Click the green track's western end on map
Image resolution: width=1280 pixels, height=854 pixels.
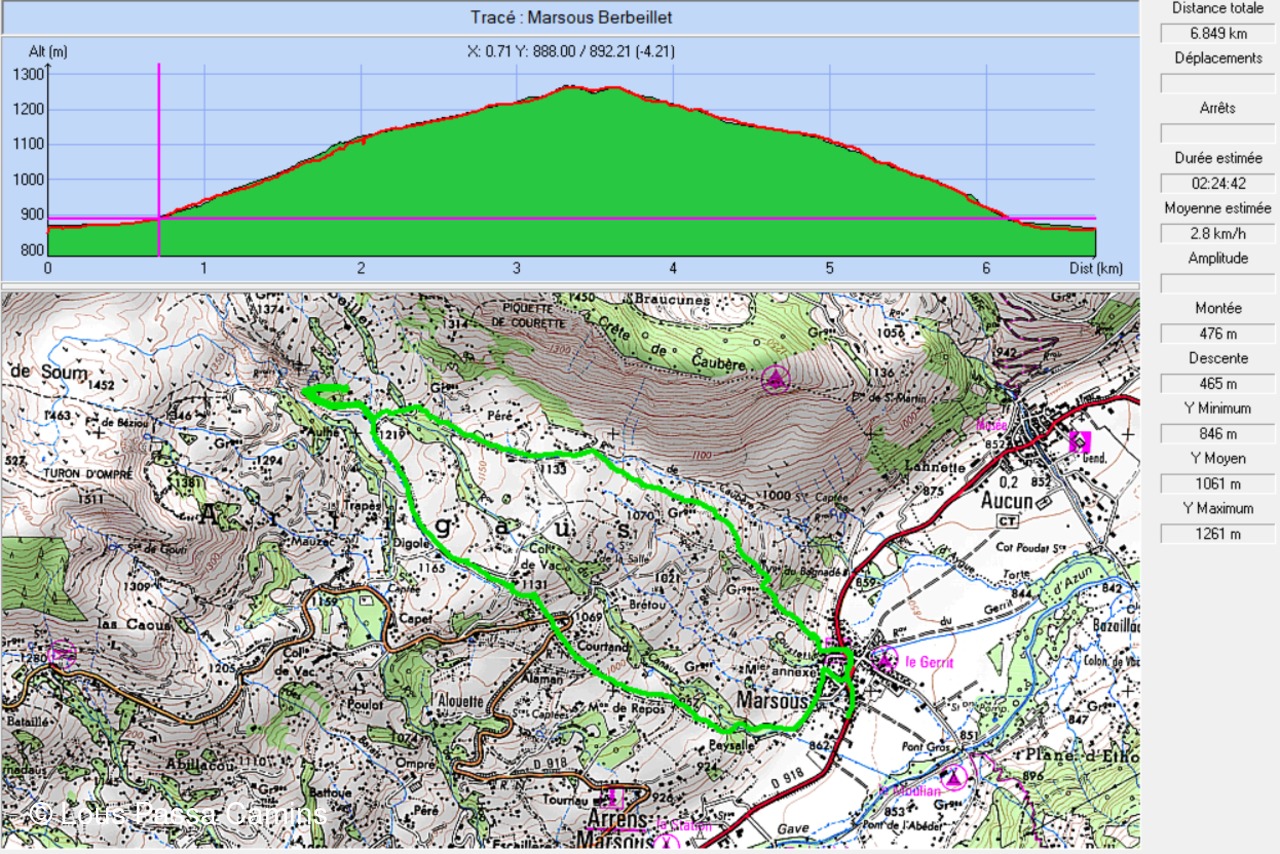(307, 392)
